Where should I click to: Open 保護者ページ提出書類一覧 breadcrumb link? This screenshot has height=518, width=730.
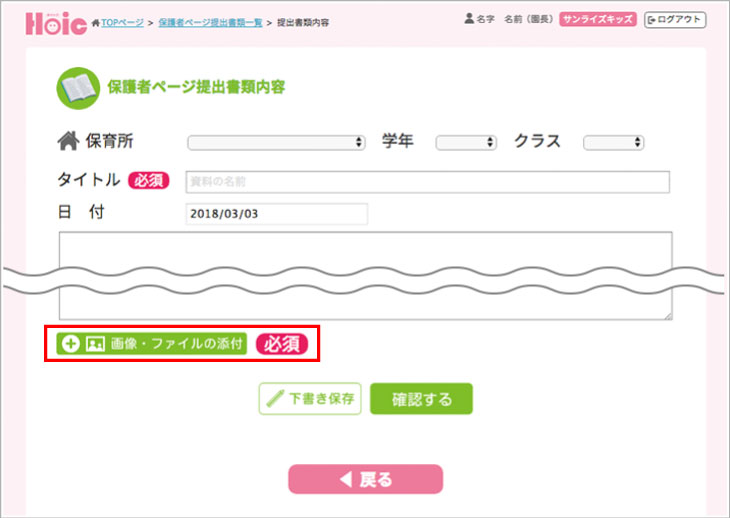coord(210,21)
